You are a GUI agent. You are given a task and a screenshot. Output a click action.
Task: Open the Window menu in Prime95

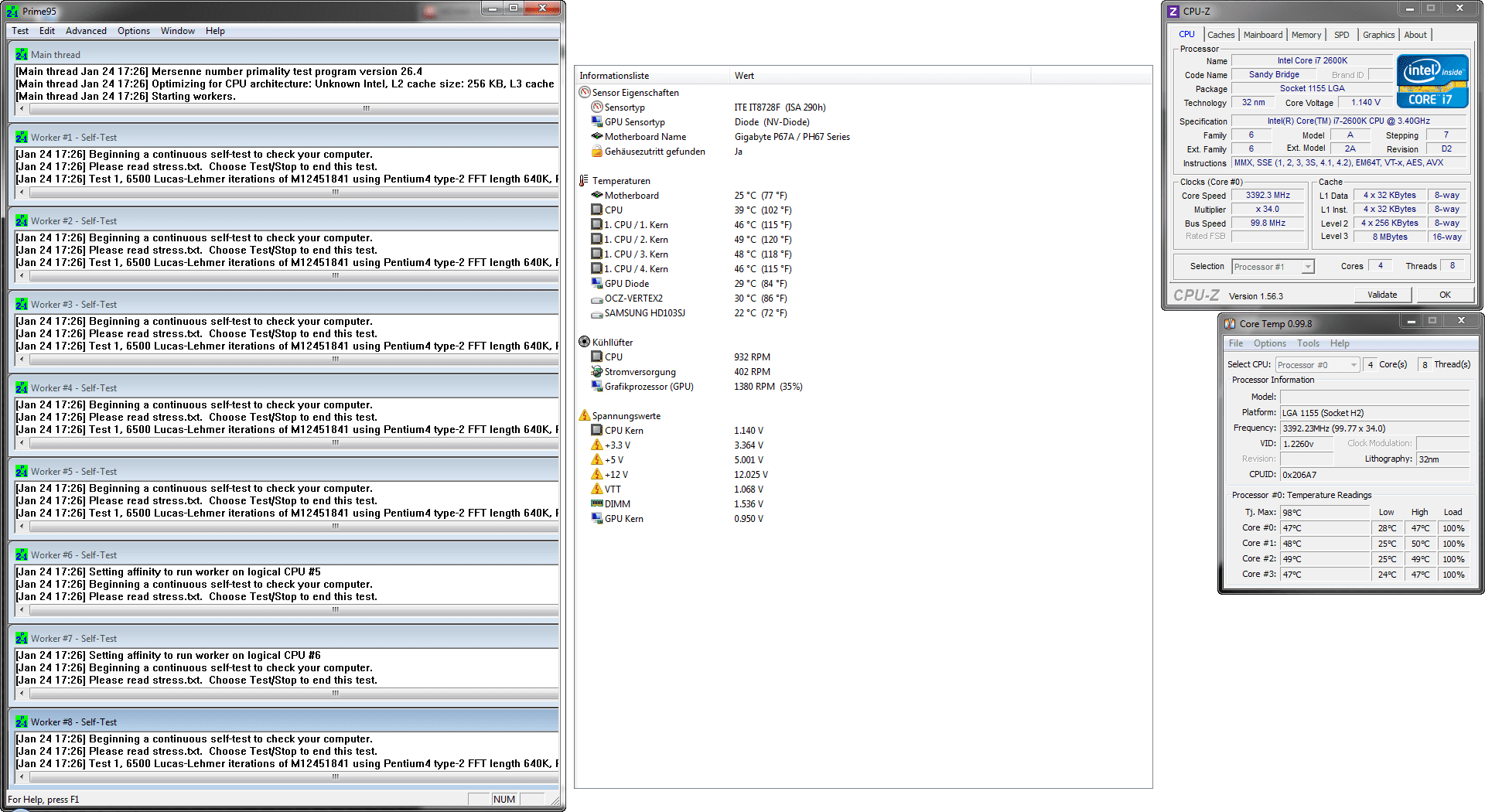[x=178, y=31]
